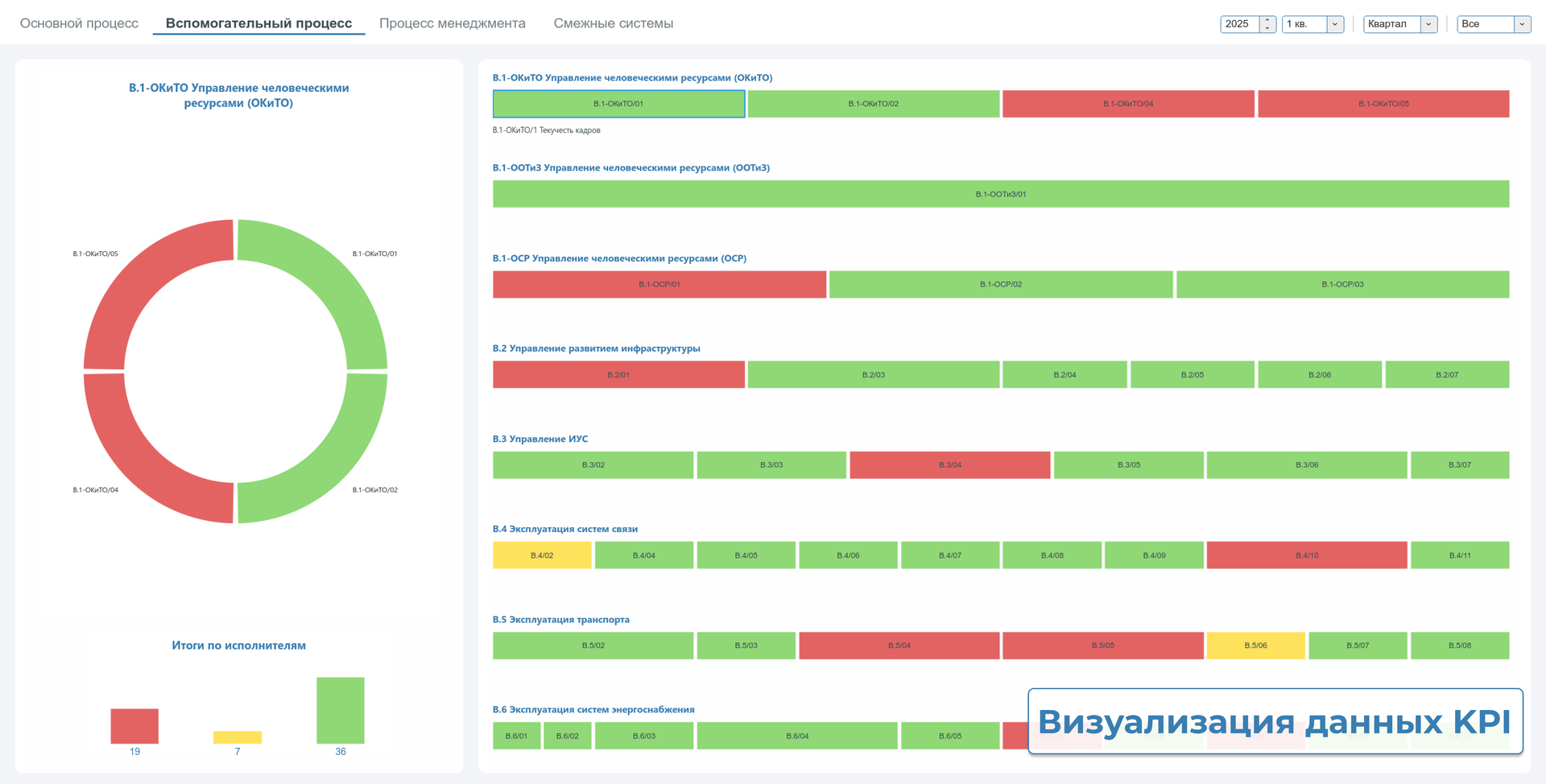The height and width of the screenshot is (784, 1546).
Task: Select the red B.1-ОКиТО/04 KPI tile
Action: [1127, 104]
